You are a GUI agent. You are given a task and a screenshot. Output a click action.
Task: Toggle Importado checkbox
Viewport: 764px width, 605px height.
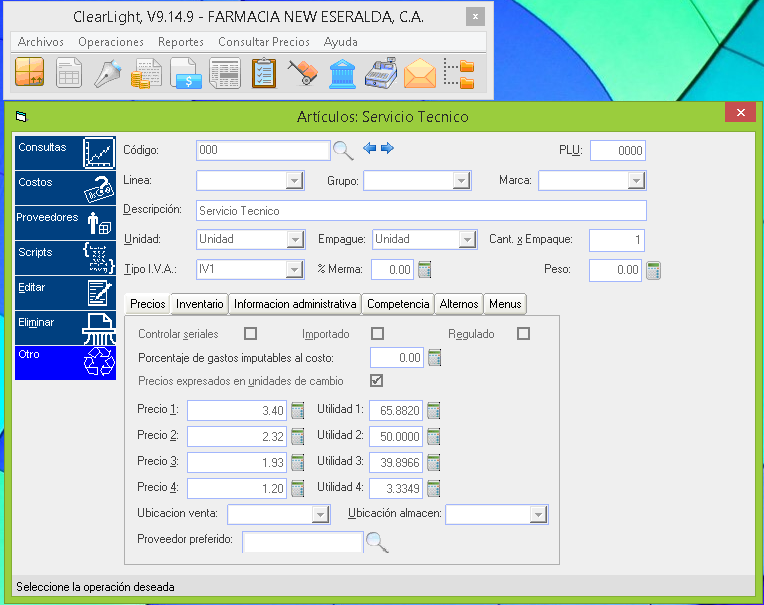tap(377, 334)
